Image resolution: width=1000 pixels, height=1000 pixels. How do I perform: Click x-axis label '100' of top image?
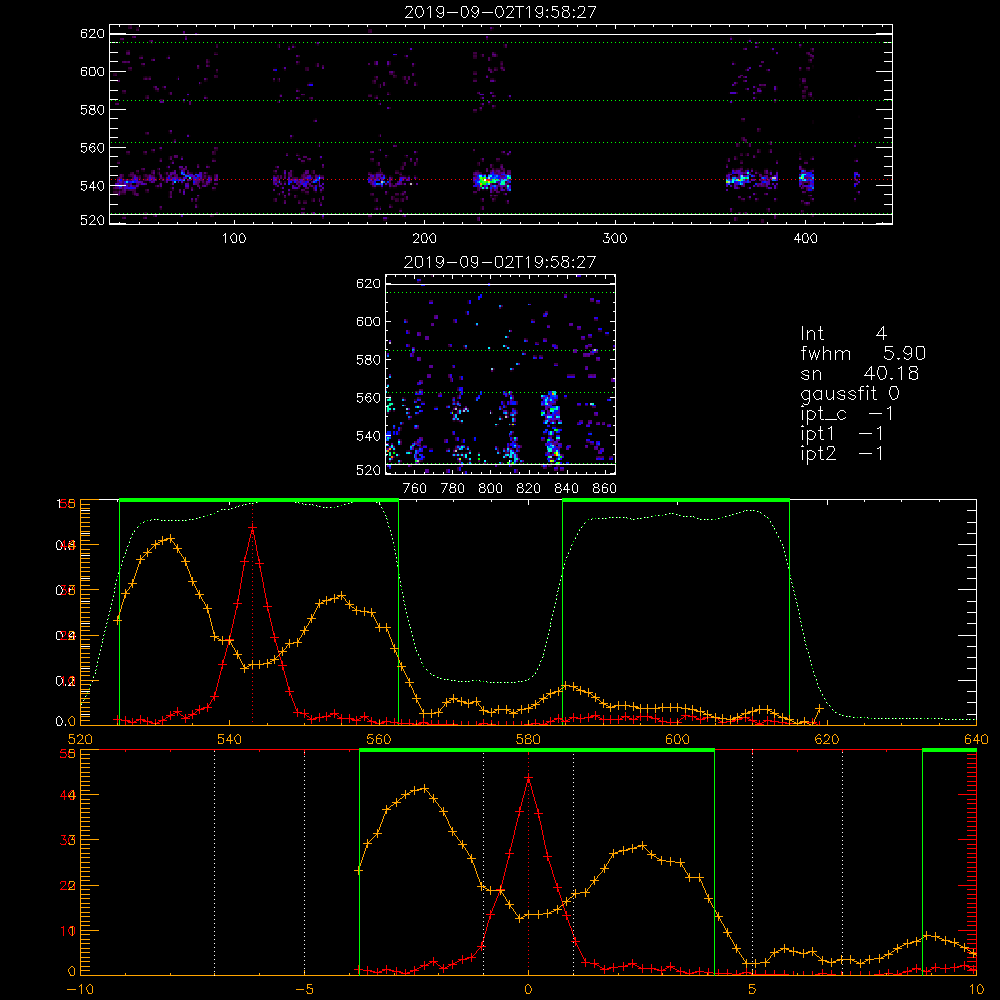[x=234, y=239]
